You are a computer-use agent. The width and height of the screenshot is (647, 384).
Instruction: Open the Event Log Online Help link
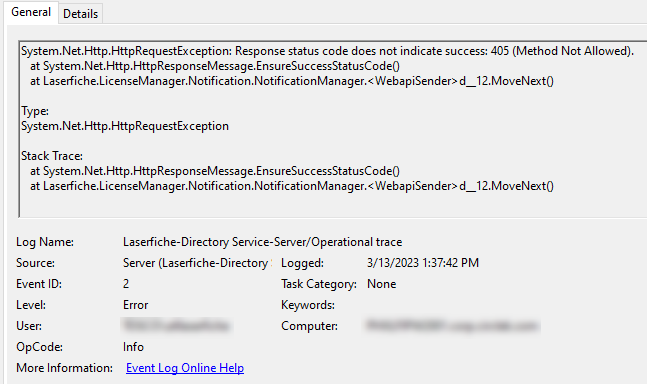point(185,368)
